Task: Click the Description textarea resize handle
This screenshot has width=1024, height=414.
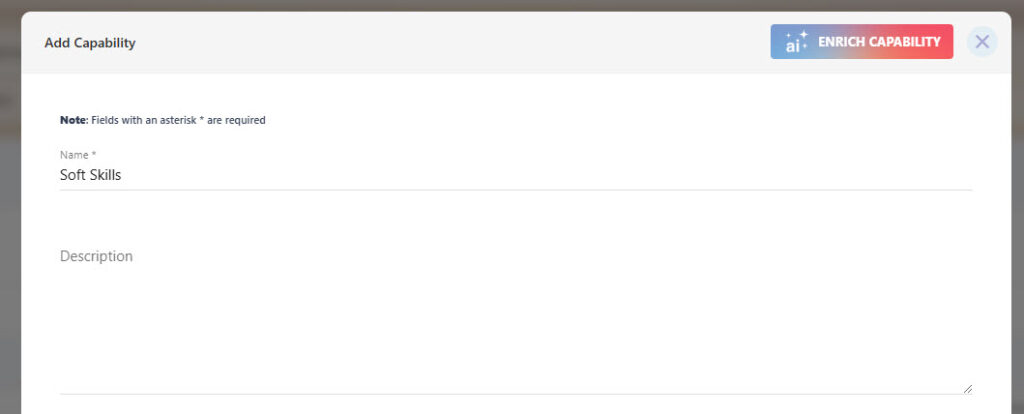Action: click(967, 389)
